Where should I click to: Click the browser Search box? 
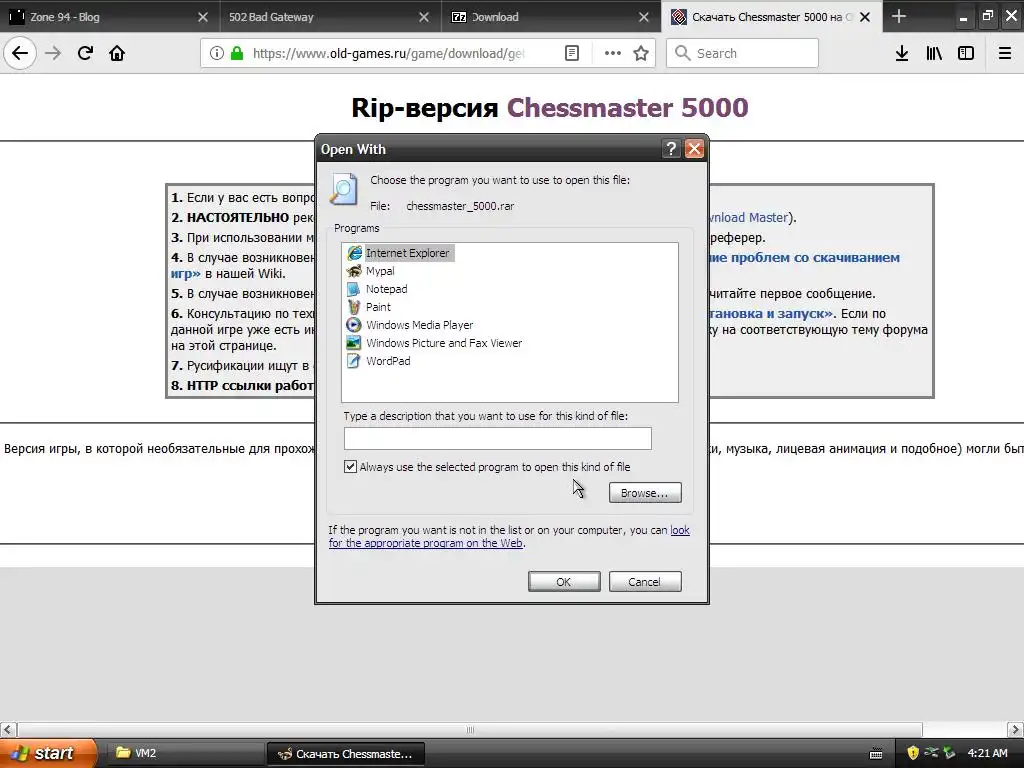tap(743, 54)
